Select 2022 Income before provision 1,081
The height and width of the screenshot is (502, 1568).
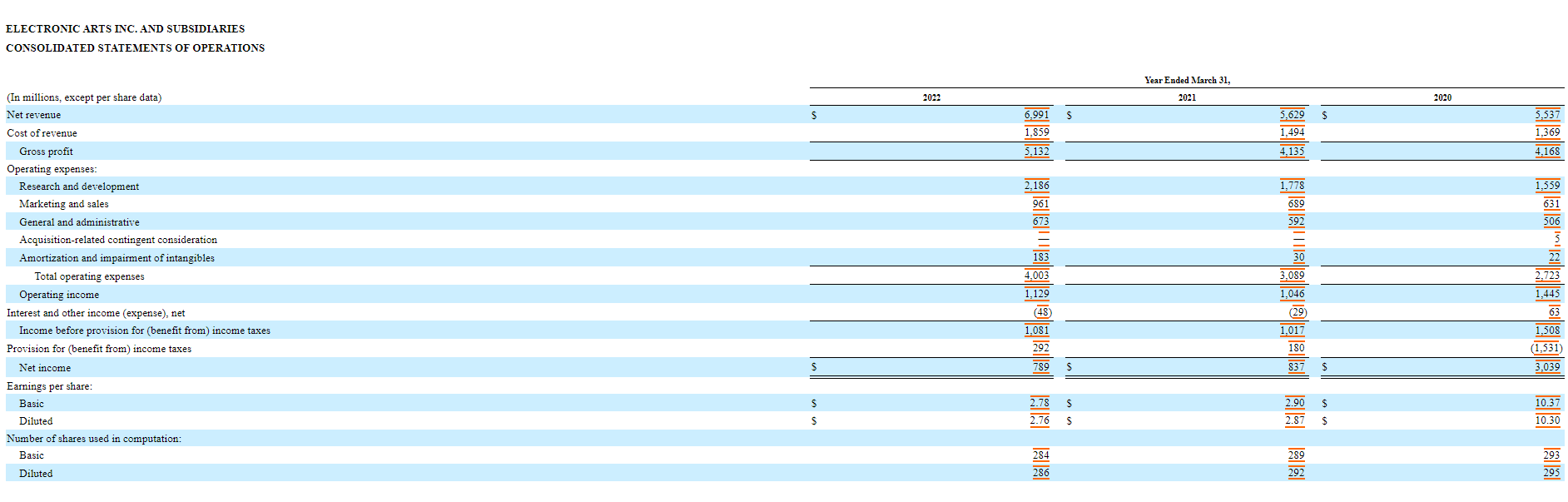click(x=1036, y=331)
